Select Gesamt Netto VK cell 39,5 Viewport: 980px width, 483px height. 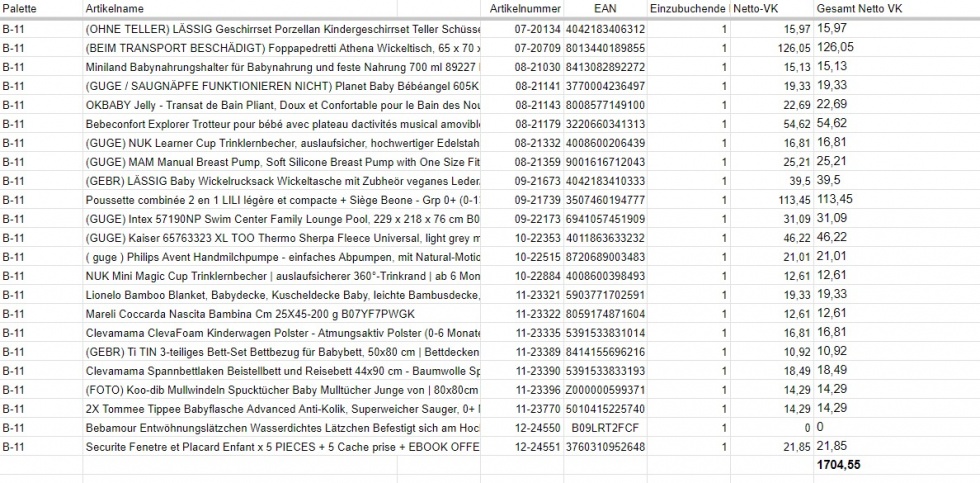pos(896,181)
